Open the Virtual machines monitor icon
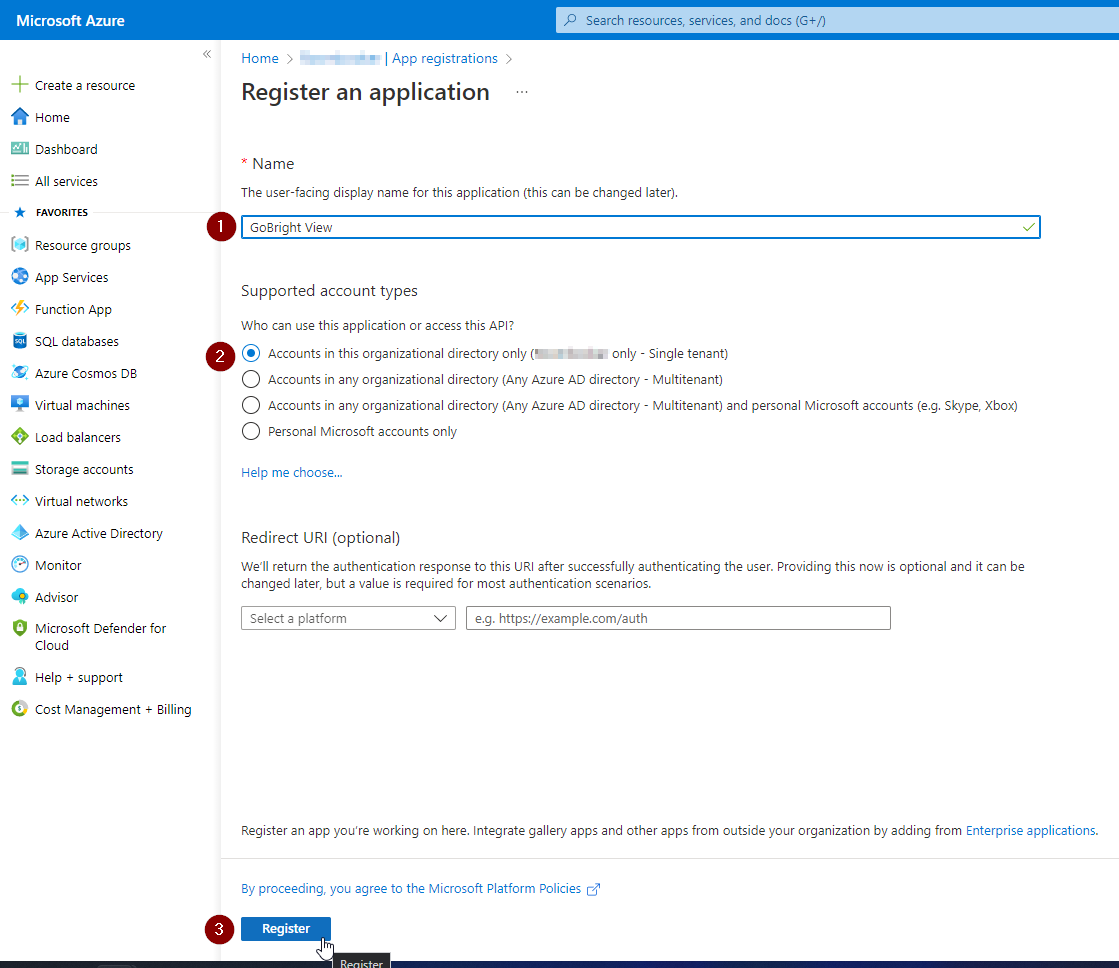This screenshot has width=1119, height=968. pyautogui.click(x=20, y=404)
